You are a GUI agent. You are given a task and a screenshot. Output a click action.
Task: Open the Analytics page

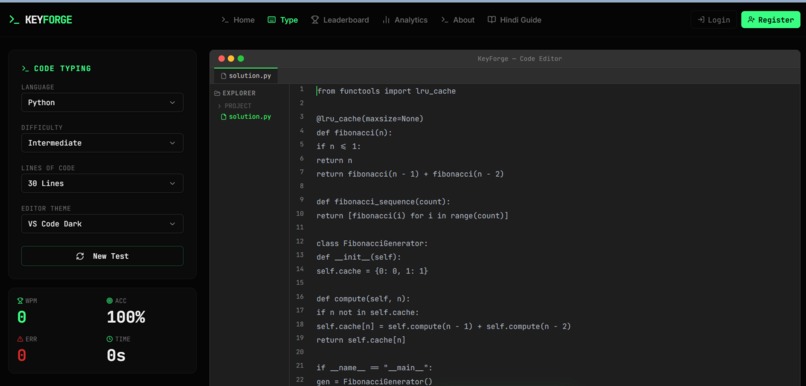pos(405,20)
